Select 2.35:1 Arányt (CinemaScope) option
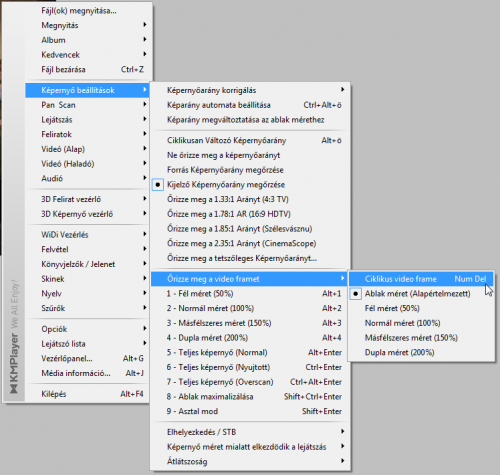Screen dimensions: 500x475 tap(250, 243)
